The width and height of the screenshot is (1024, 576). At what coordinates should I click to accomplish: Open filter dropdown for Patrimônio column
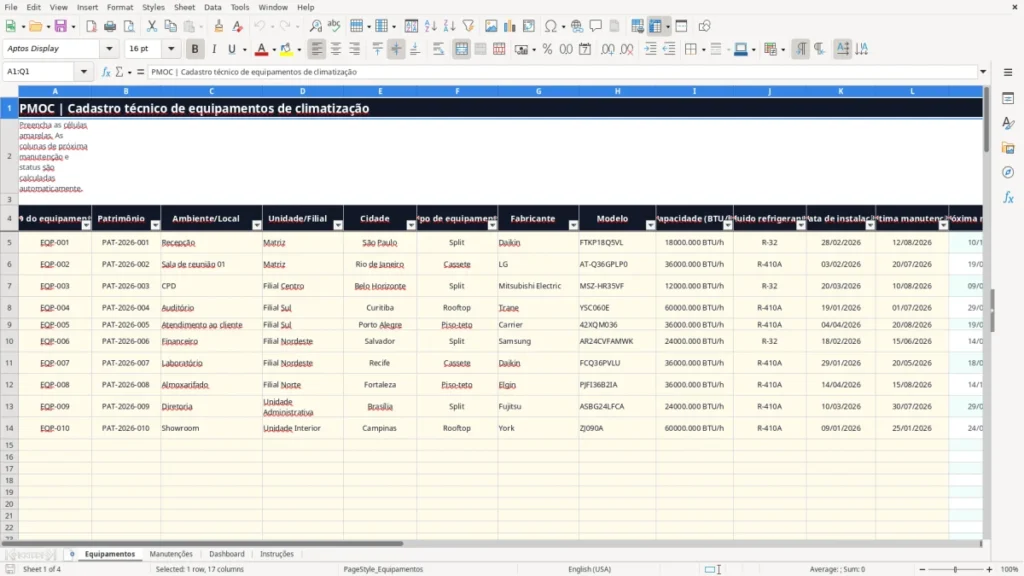[155, 225]
